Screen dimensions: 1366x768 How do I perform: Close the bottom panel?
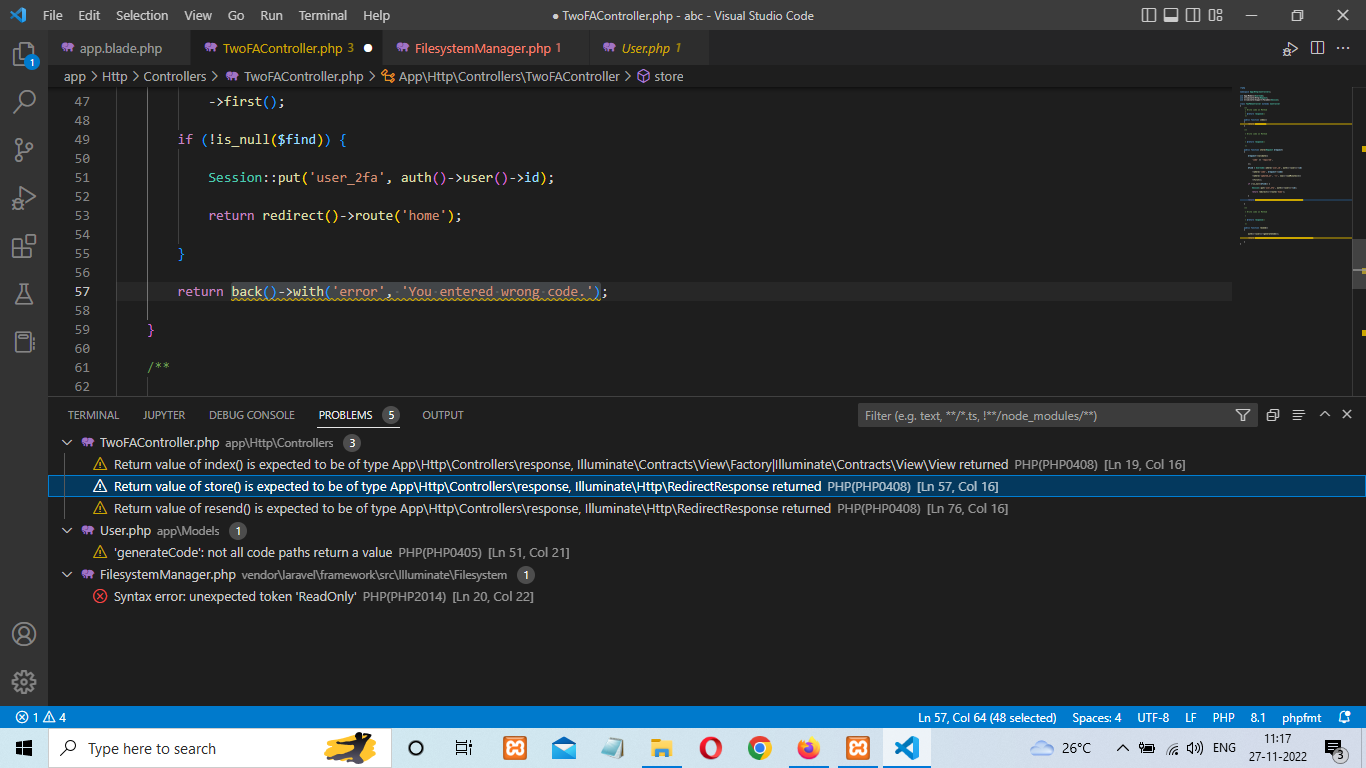pyautogui.click(x=1347, y=415)
